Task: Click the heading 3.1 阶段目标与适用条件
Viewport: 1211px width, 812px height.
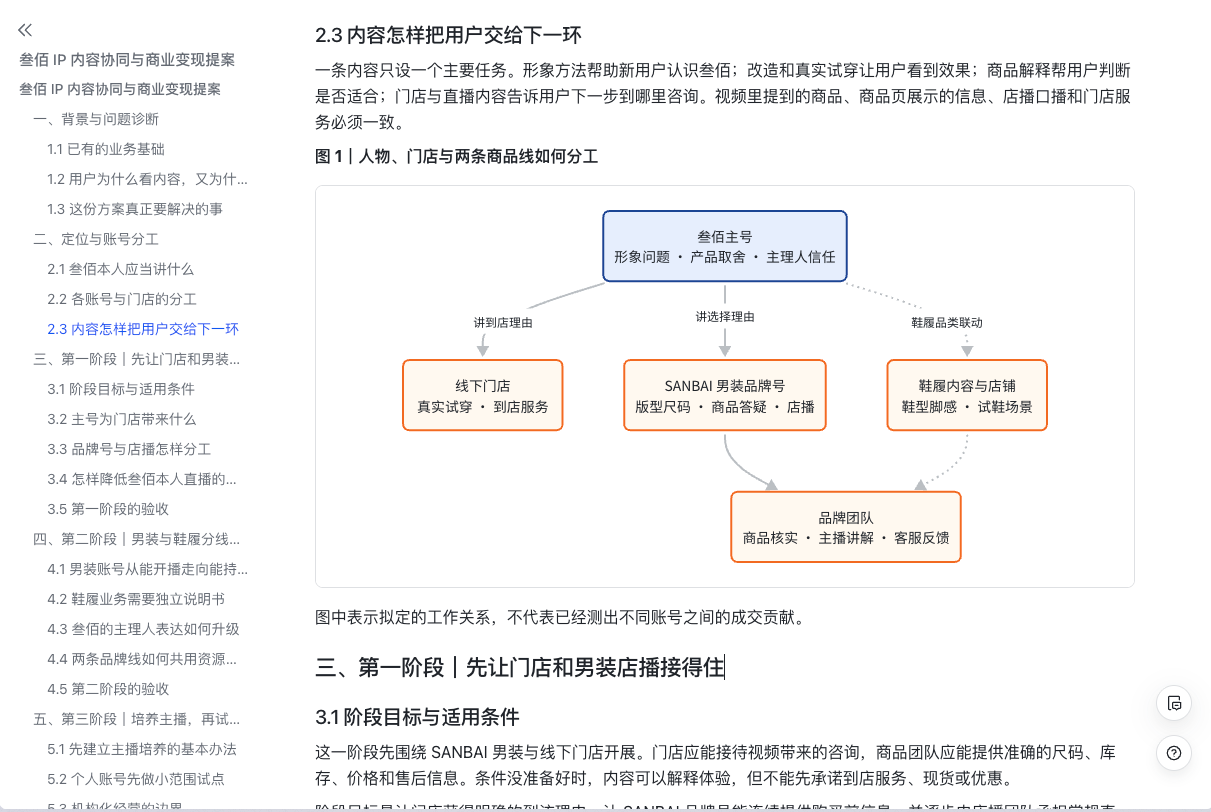Action: tap(417, 717)
